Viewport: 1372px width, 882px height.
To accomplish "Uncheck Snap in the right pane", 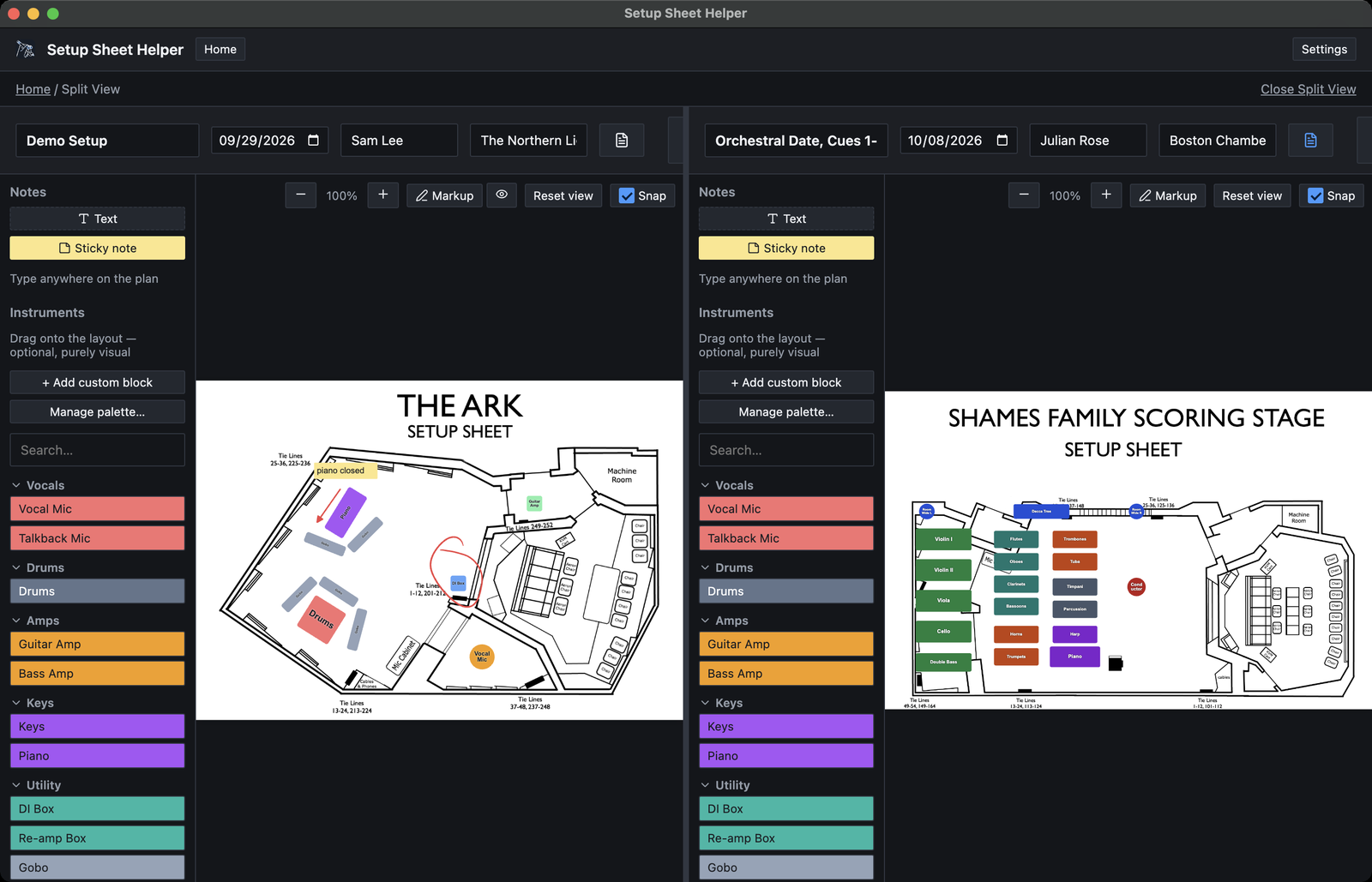I will tap(1315, 195).
